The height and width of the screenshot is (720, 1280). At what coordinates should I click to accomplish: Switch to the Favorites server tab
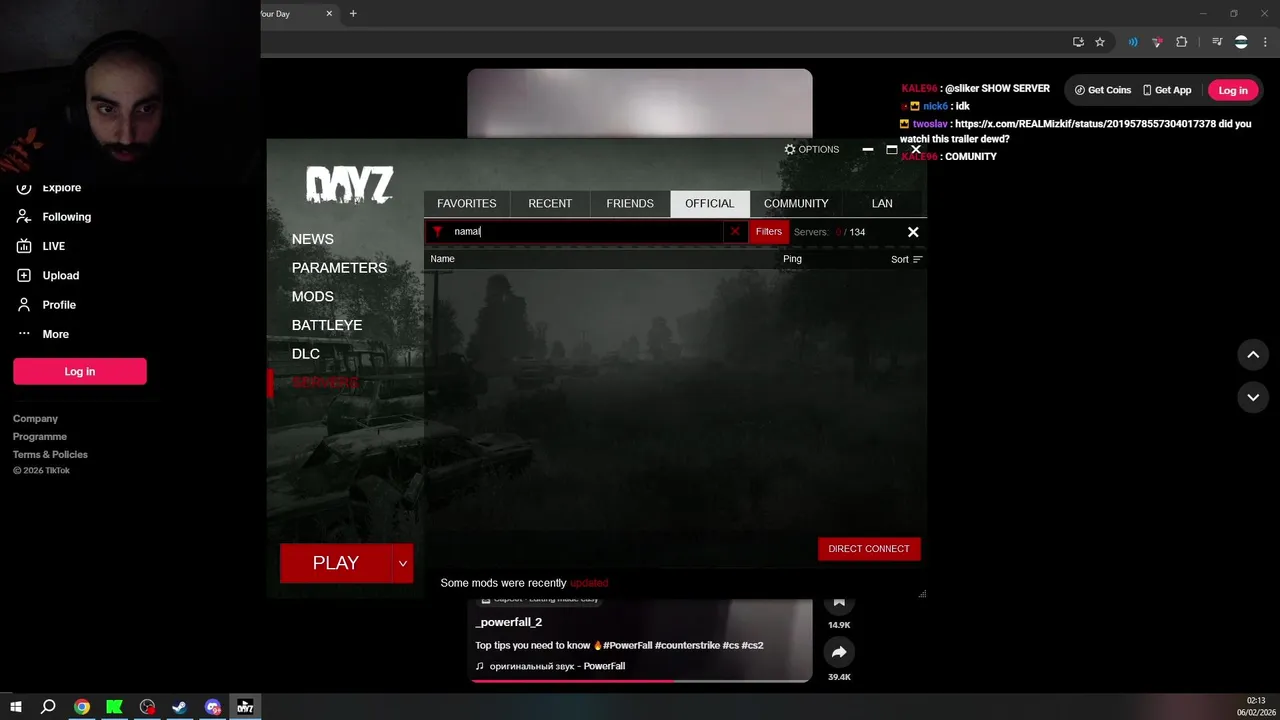coord(467,203)
